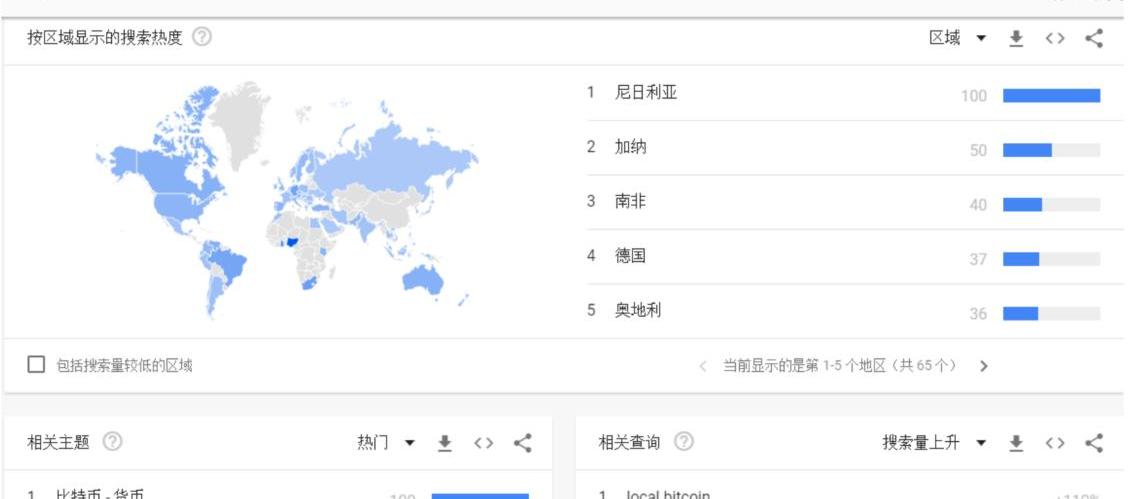Click Australia on the world map

point(419,275)
